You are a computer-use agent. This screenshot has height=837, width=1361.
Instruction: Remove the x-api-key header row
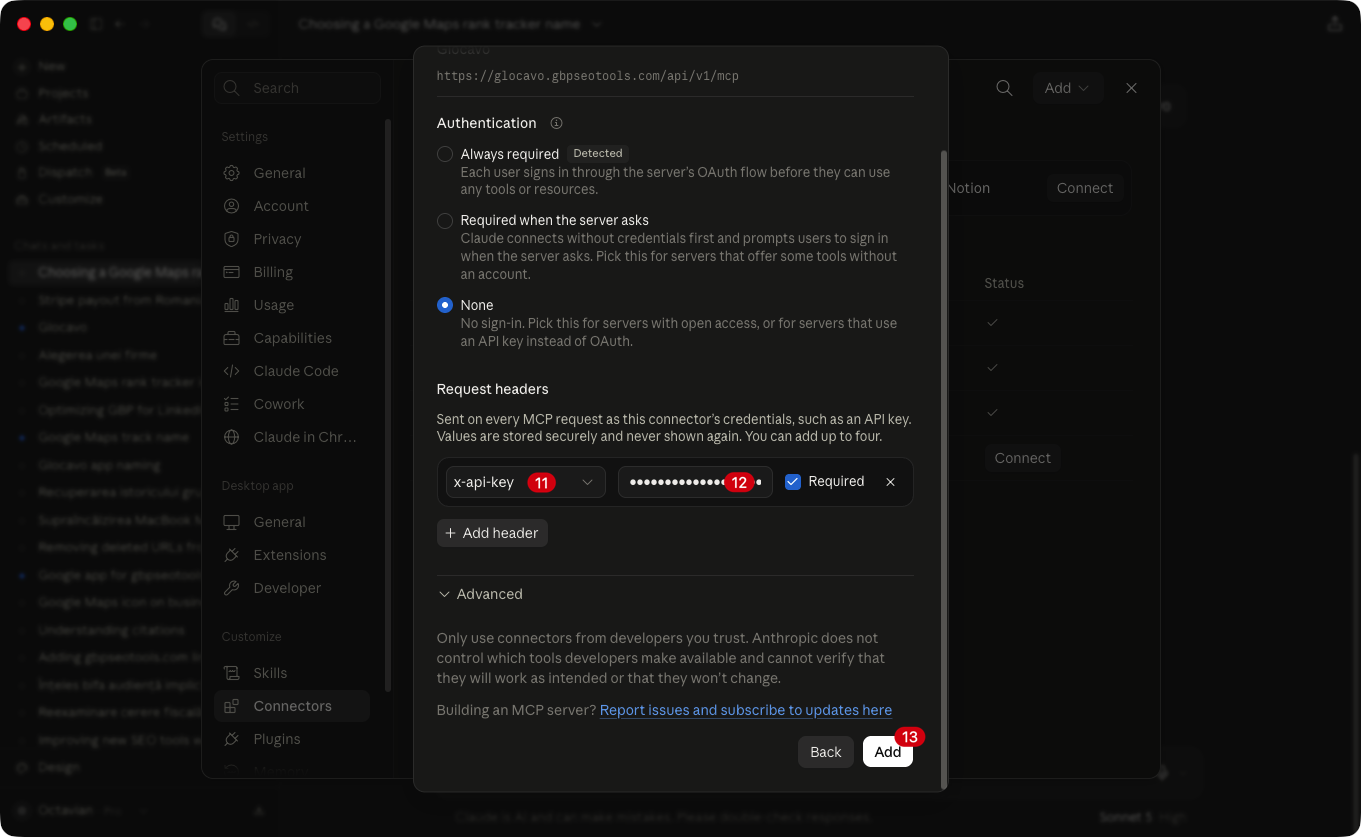click(890, 482)
